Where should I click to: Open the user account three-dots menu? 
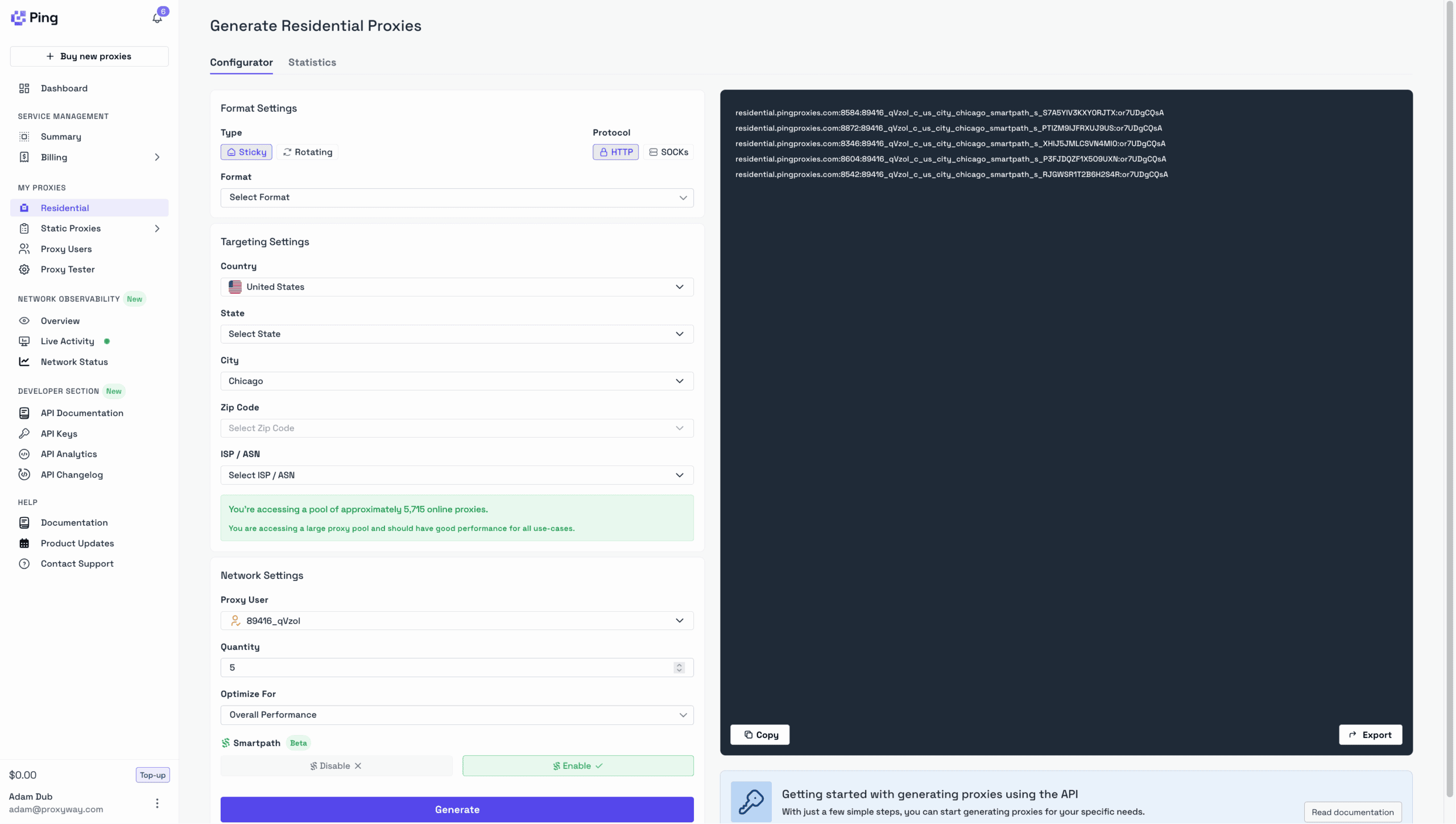157,803
